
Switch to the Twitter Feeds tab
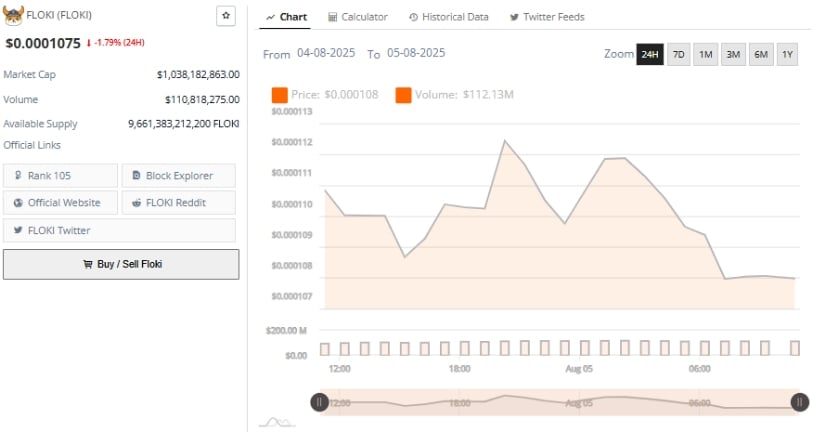point(547,17)
